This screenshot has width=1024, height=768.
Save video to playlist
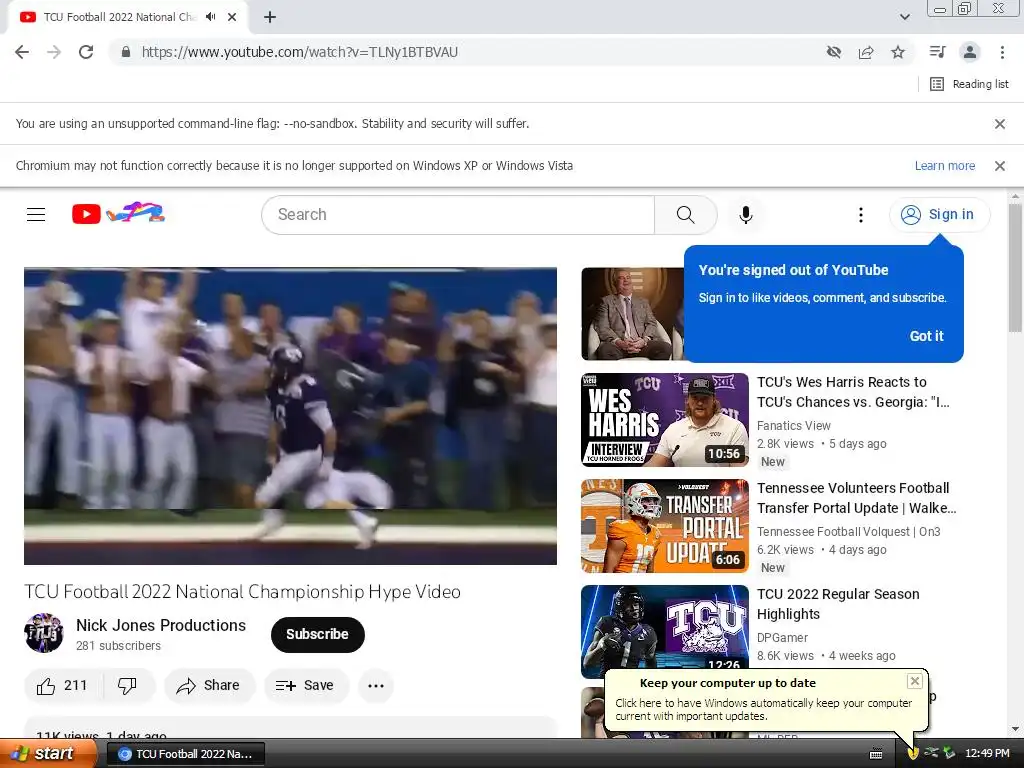305,686
